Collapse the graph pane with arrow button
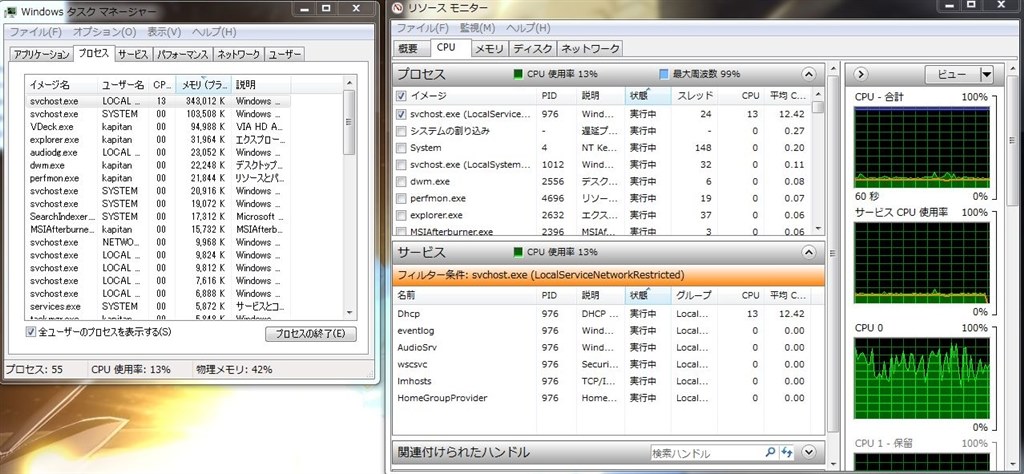Screen dimensions: 1024x474 (x=860, y=74)
